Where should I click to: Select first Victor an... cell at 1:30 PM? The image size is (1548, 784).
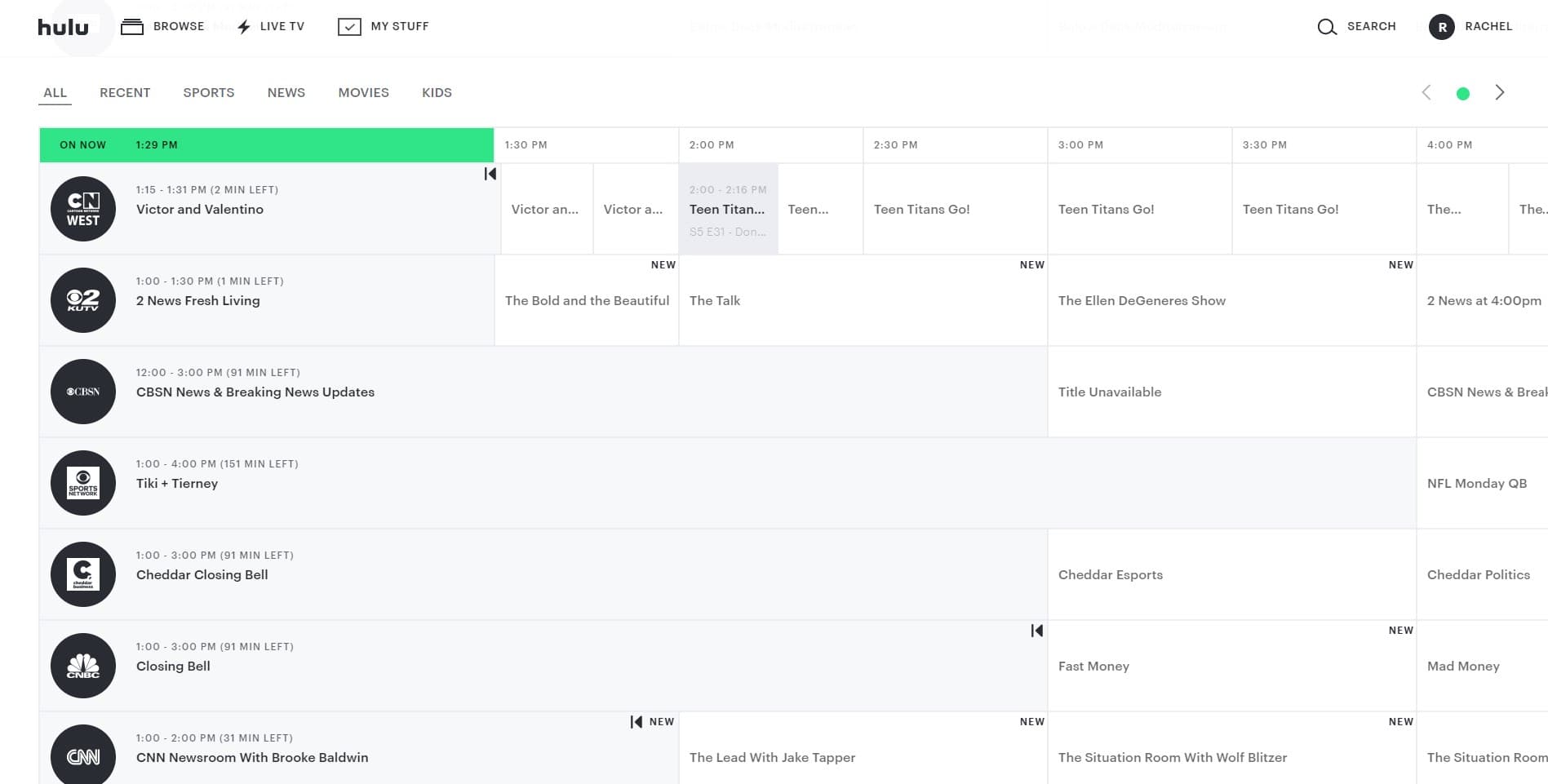click(x=548, y=209)
